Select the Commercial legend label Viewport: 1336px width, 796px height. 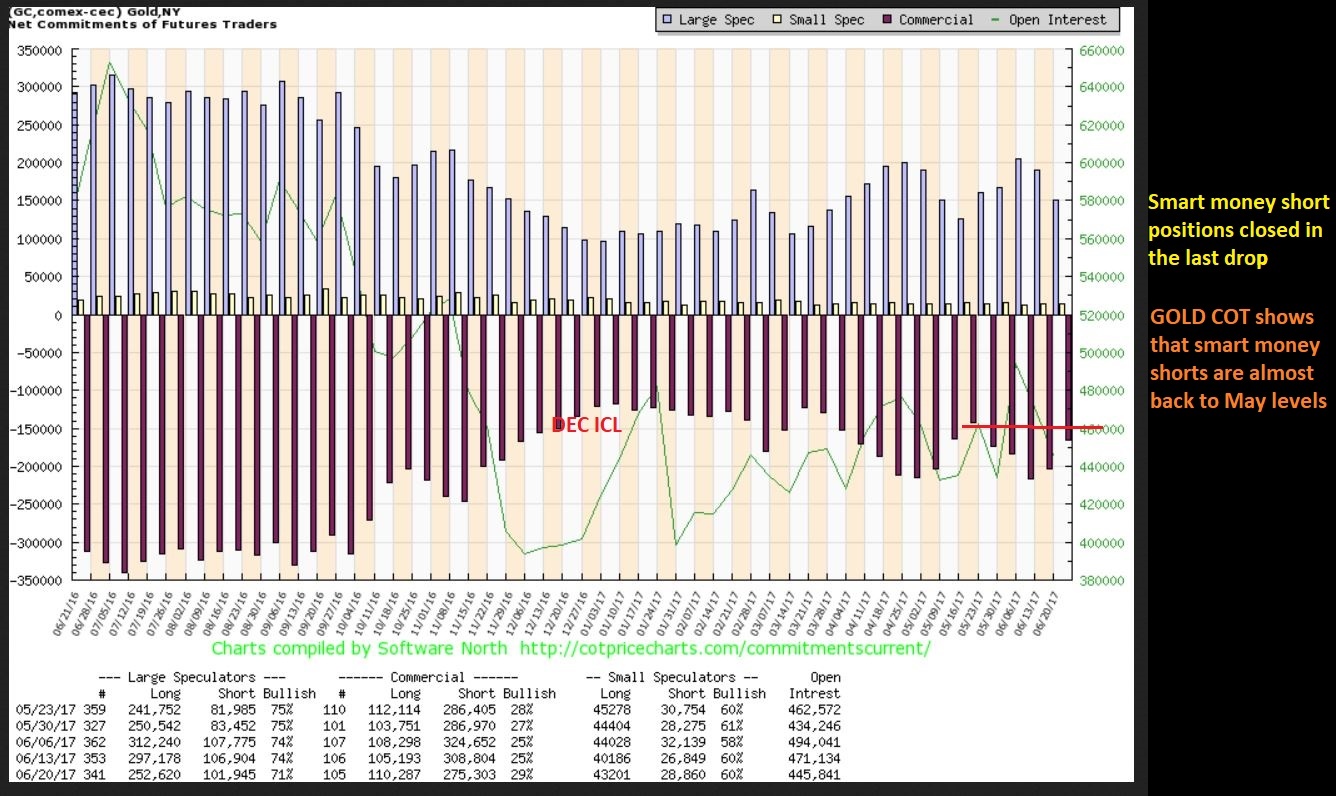click(x=936, y=20)
